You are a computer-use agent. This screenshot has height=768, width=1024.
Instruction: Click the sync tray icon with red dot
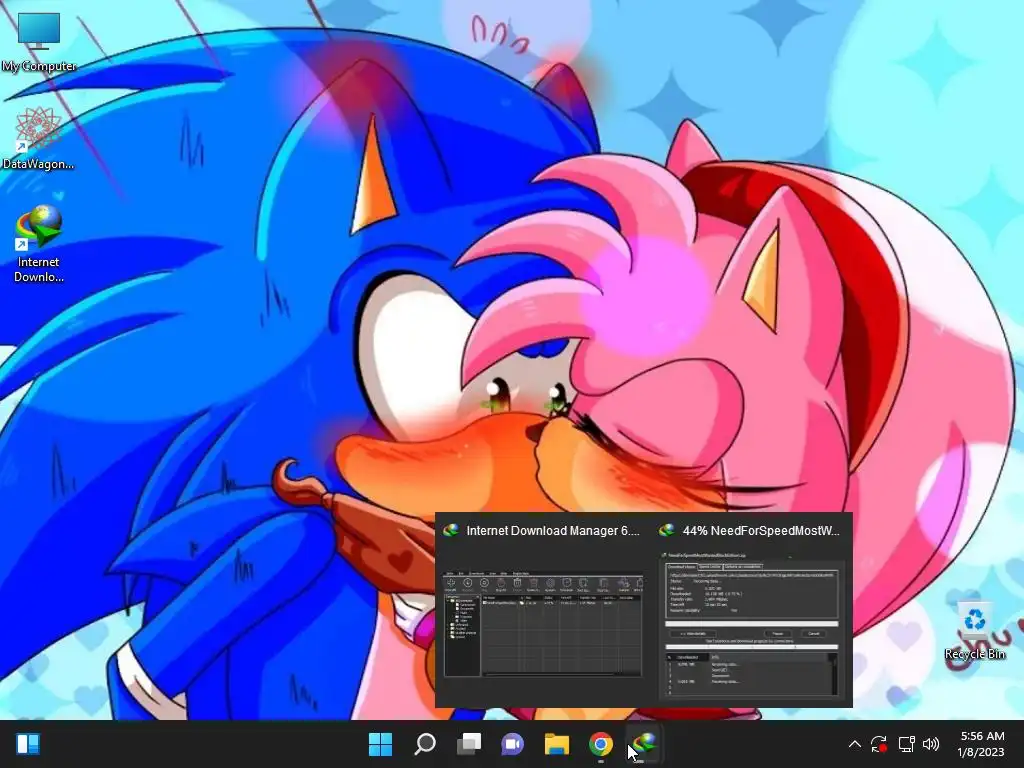878,744
